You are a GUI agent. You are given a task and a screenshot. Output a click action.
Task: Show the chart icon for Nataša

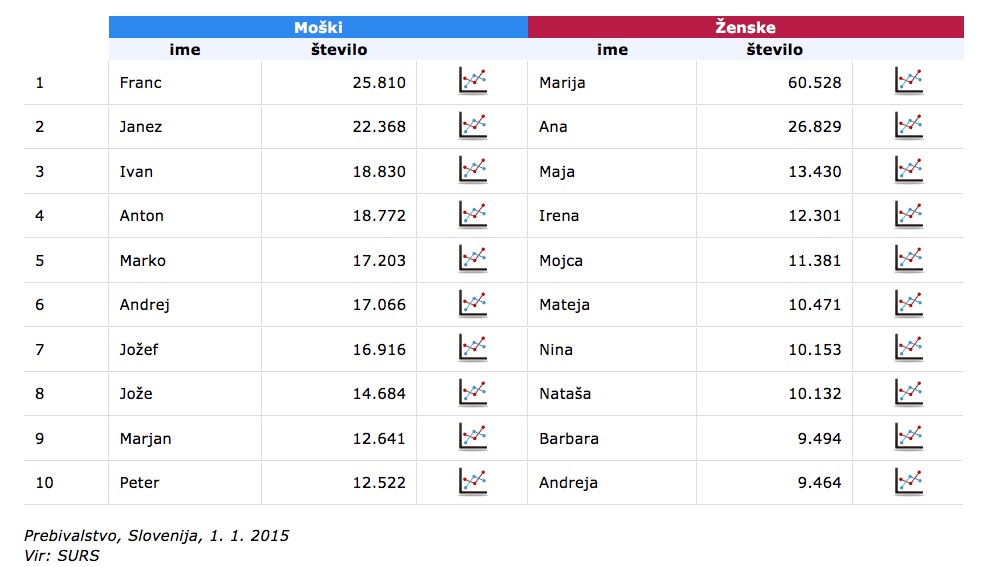click(909, 393)
